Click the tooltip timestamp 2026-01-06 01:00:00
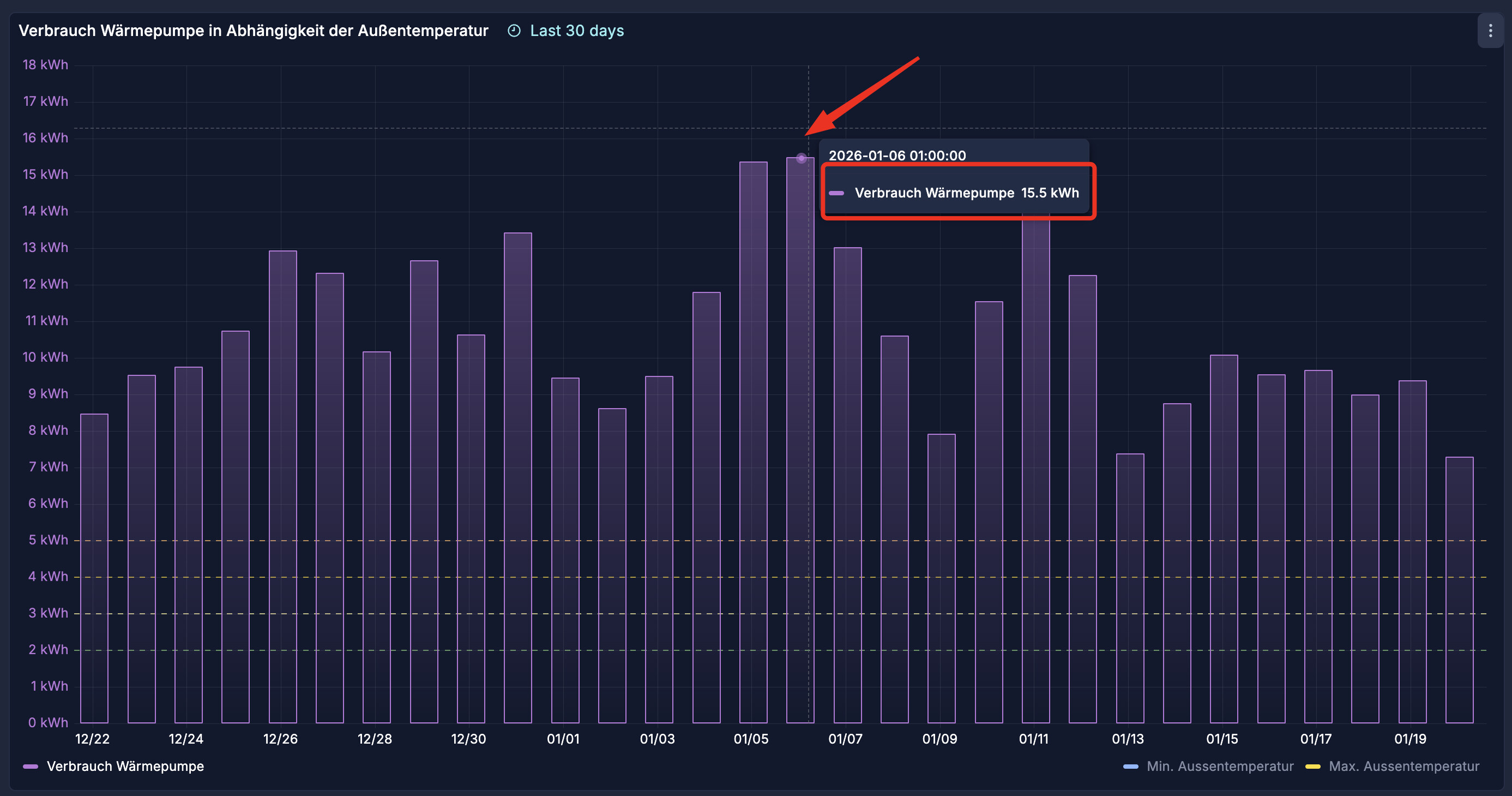Image resolution: width=1512 pixels, height=796 pixels. (897, 155)
